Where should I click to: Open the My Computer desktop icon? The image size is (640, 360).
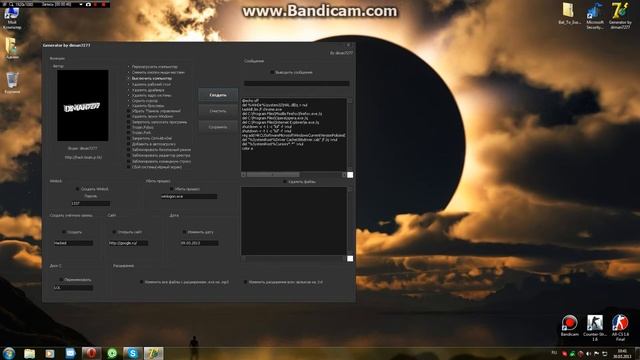click(x=11, y=18)
